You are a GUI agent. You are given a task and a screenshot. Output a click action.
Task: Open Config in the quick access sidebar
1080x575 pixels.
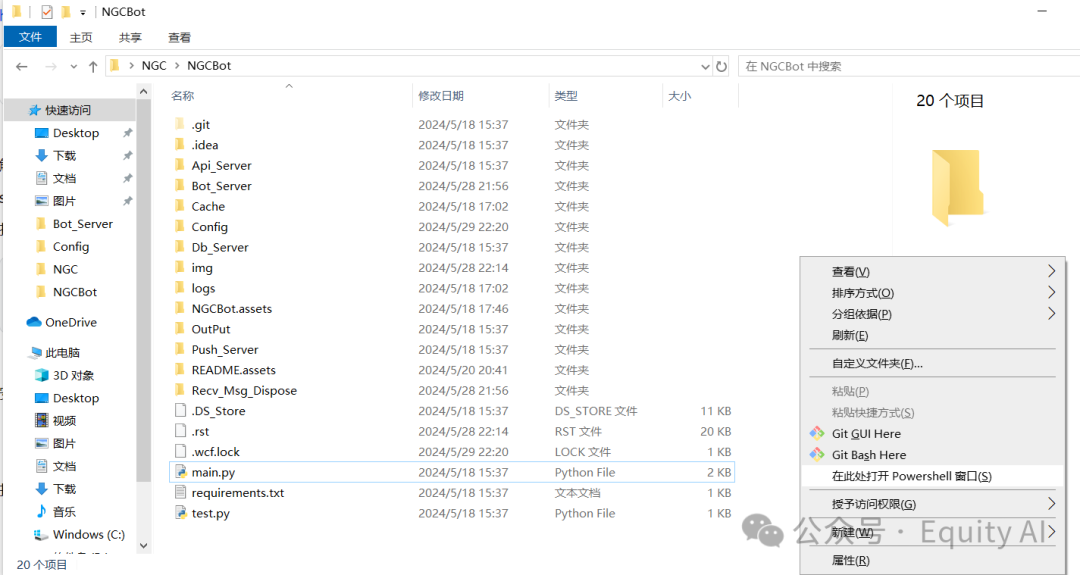click(71, 247)
